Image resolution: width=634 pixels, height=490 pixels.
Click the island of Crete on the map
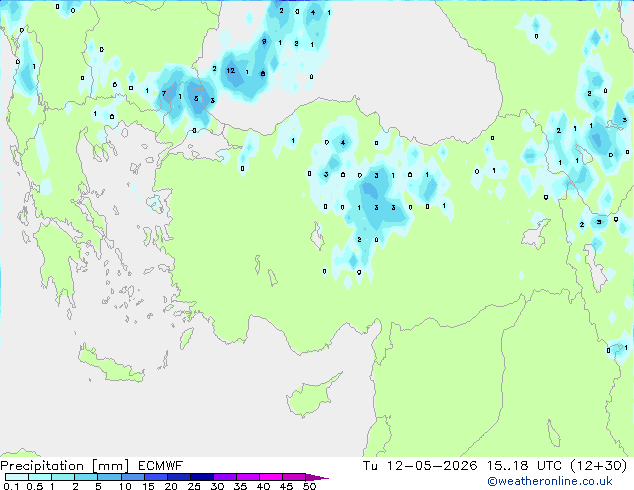(x=111, y=365)
